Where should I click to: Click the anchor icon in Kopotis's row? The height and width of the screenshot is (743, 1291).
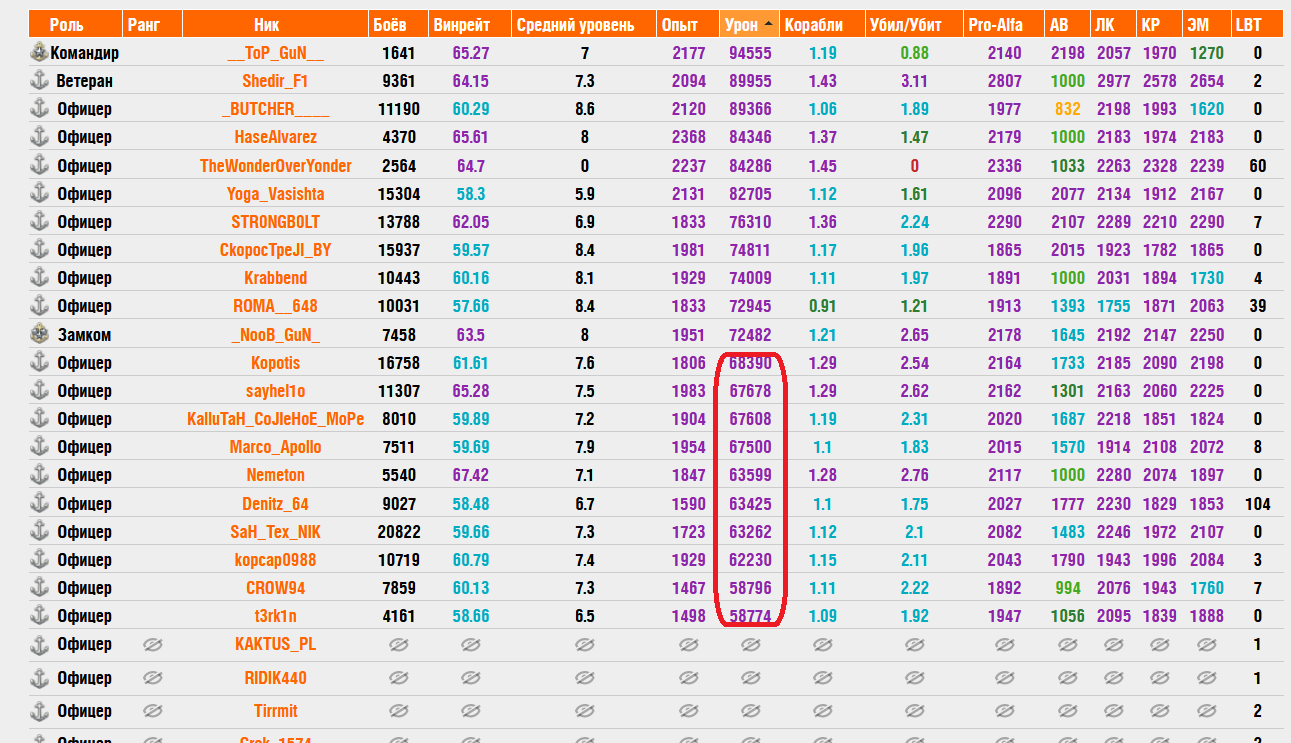click(x=40, y=363)
